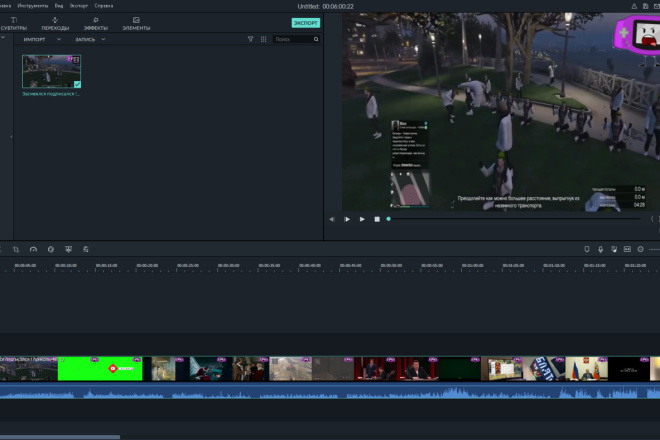The width and height of the screenshot is (660, 440).
Task: Select the green screen clip on timeline
Action: click(100, 369)
